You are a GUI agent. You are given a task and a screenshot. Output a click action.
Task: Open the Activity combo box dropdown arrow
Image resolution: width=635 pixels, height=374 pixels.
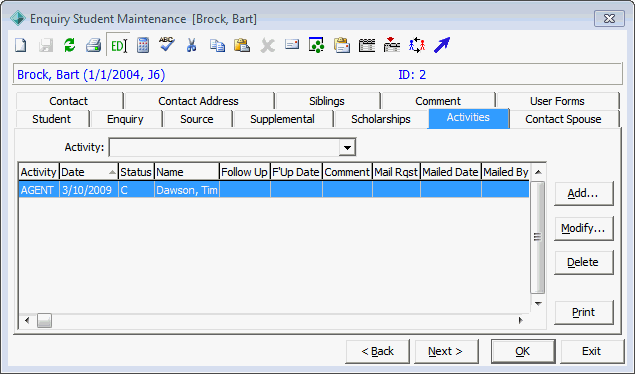click(347, 147)
